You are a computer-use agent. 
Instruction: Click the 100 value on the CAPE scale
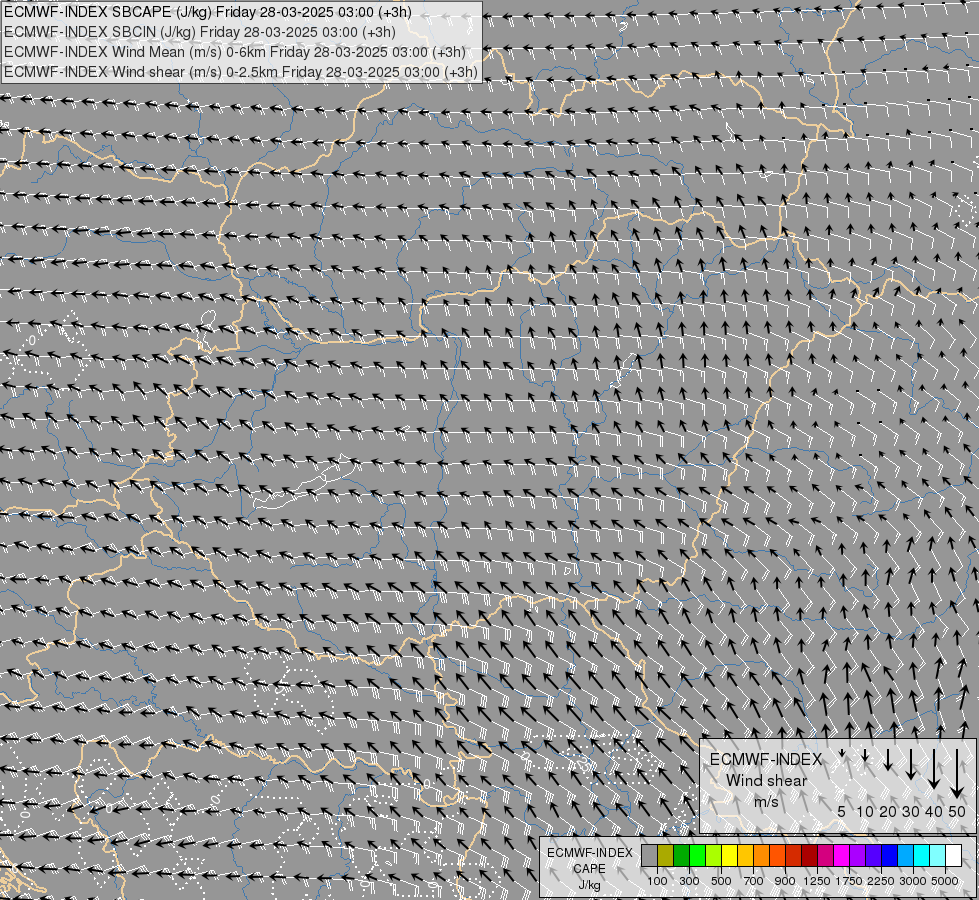click(x=657, y=881)
